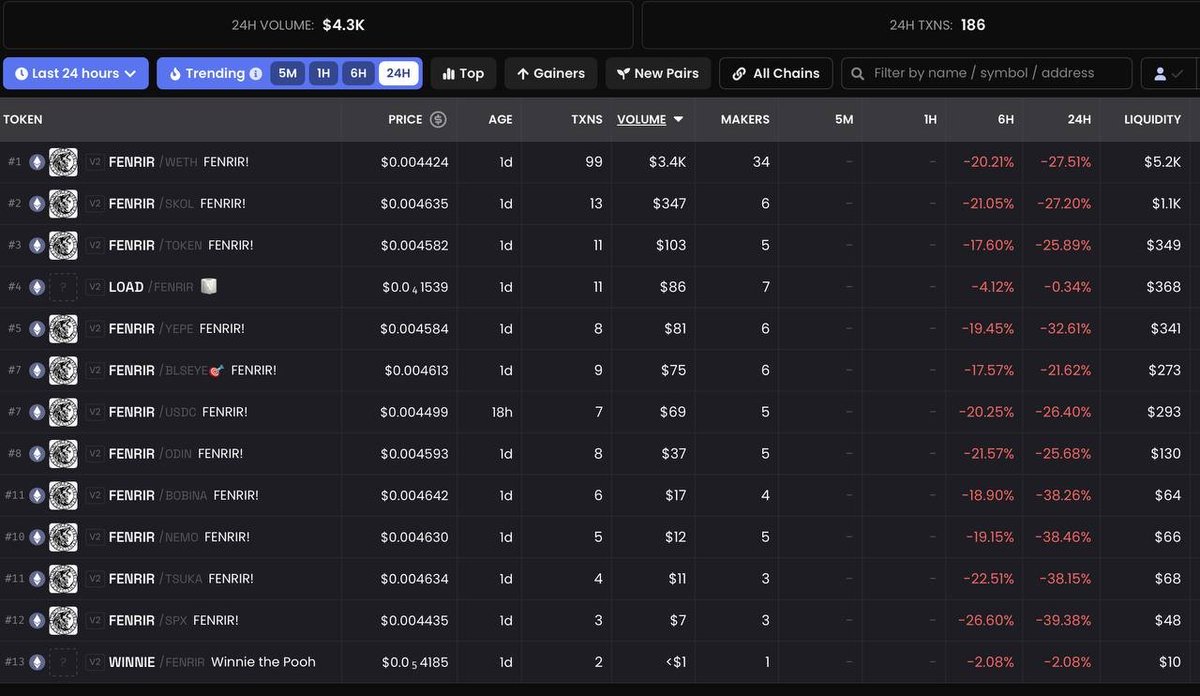Click the magnifier icon in the search box
Viewport: 1200px width, 696px height.
(859, 74)
